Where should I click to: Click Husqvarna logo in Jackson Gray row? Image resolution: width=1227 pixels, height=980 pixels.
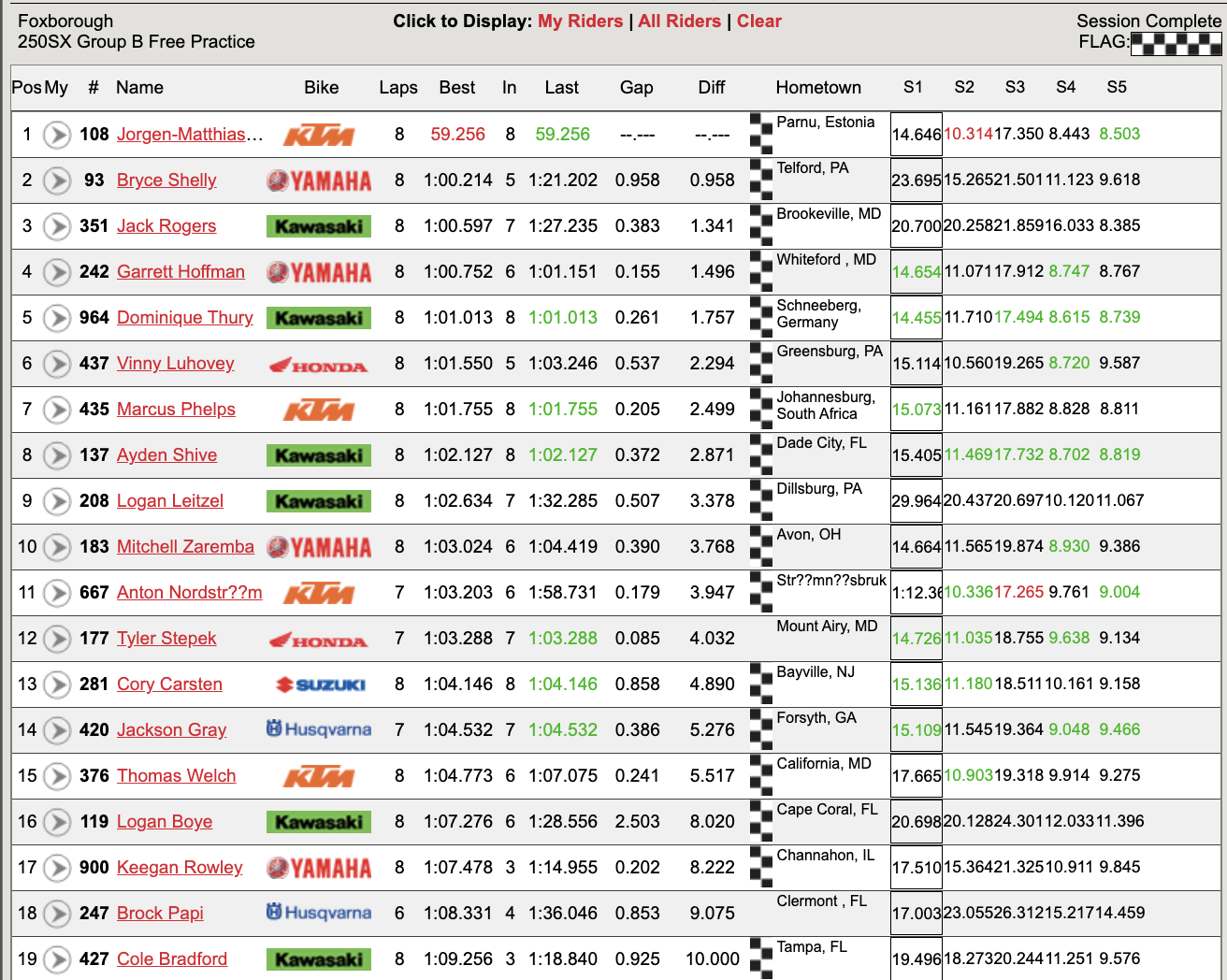[x=319, y=729]
